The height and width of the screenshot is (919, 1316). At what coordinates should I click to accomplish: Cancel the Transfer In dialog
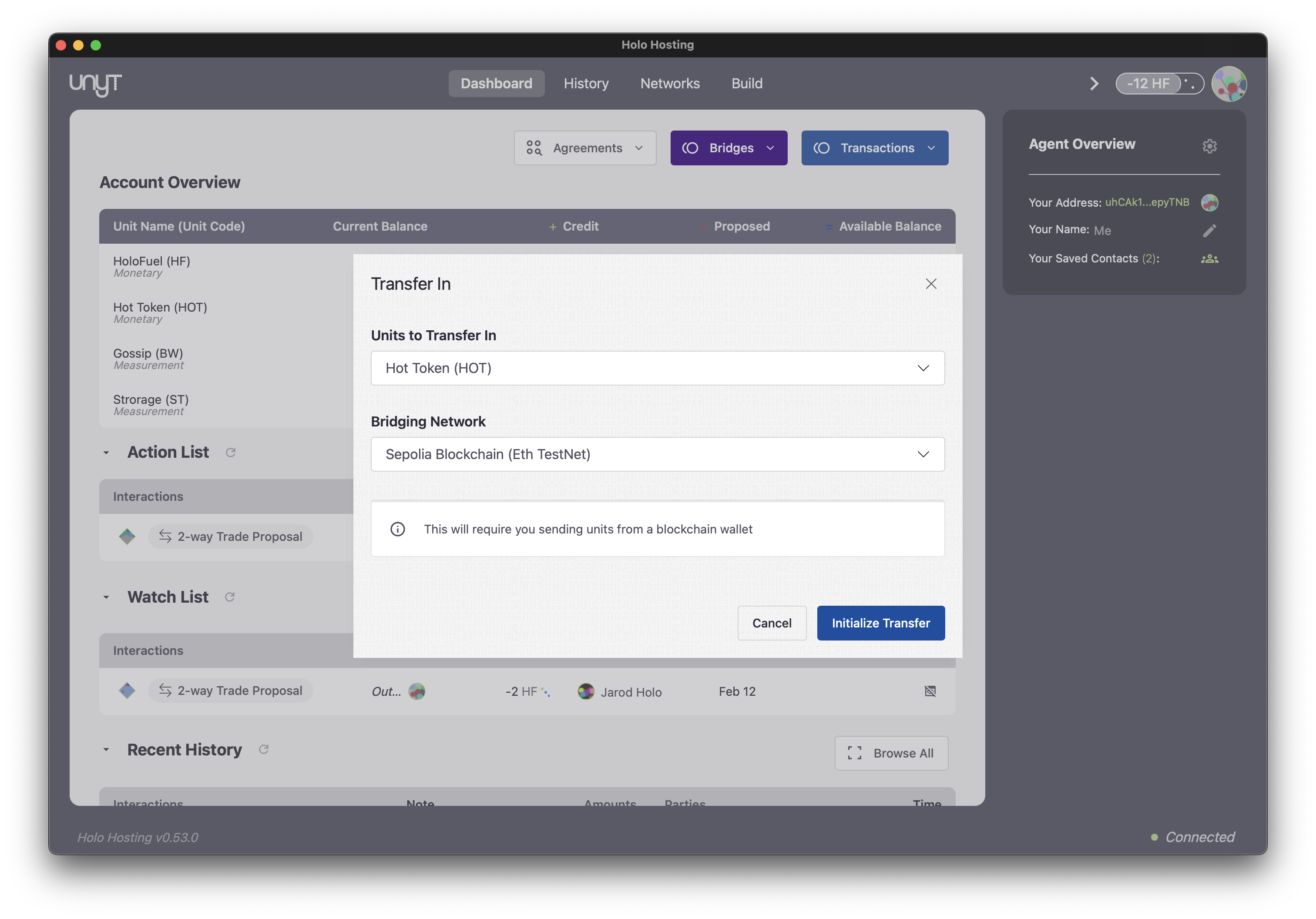[772, 623]
